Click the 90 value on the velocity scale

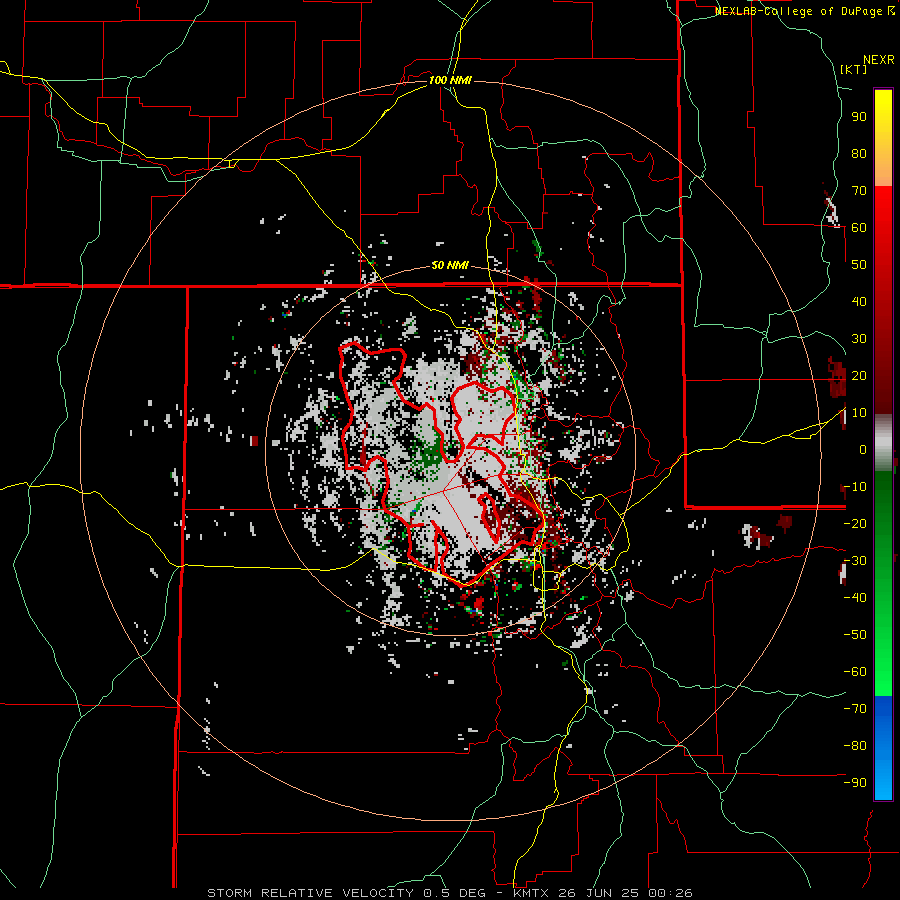pyautogui.click(x=859, y=117)
